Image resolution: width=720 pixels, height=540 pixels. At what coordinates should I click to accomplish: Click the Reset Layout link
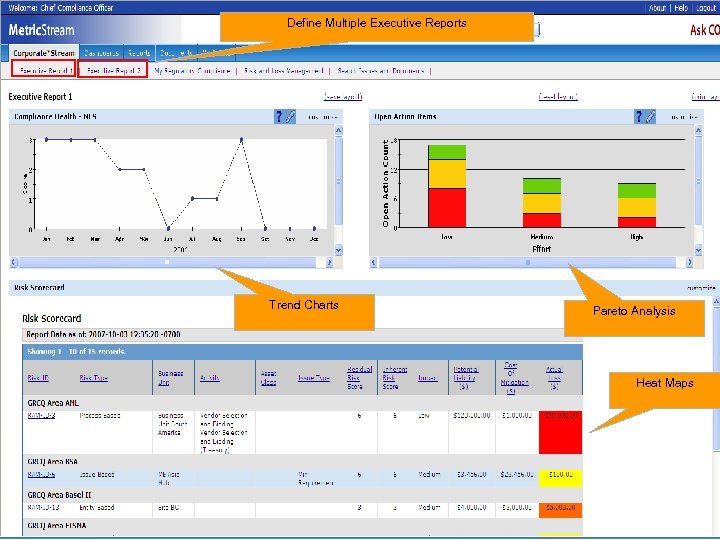tap(558, 96)
